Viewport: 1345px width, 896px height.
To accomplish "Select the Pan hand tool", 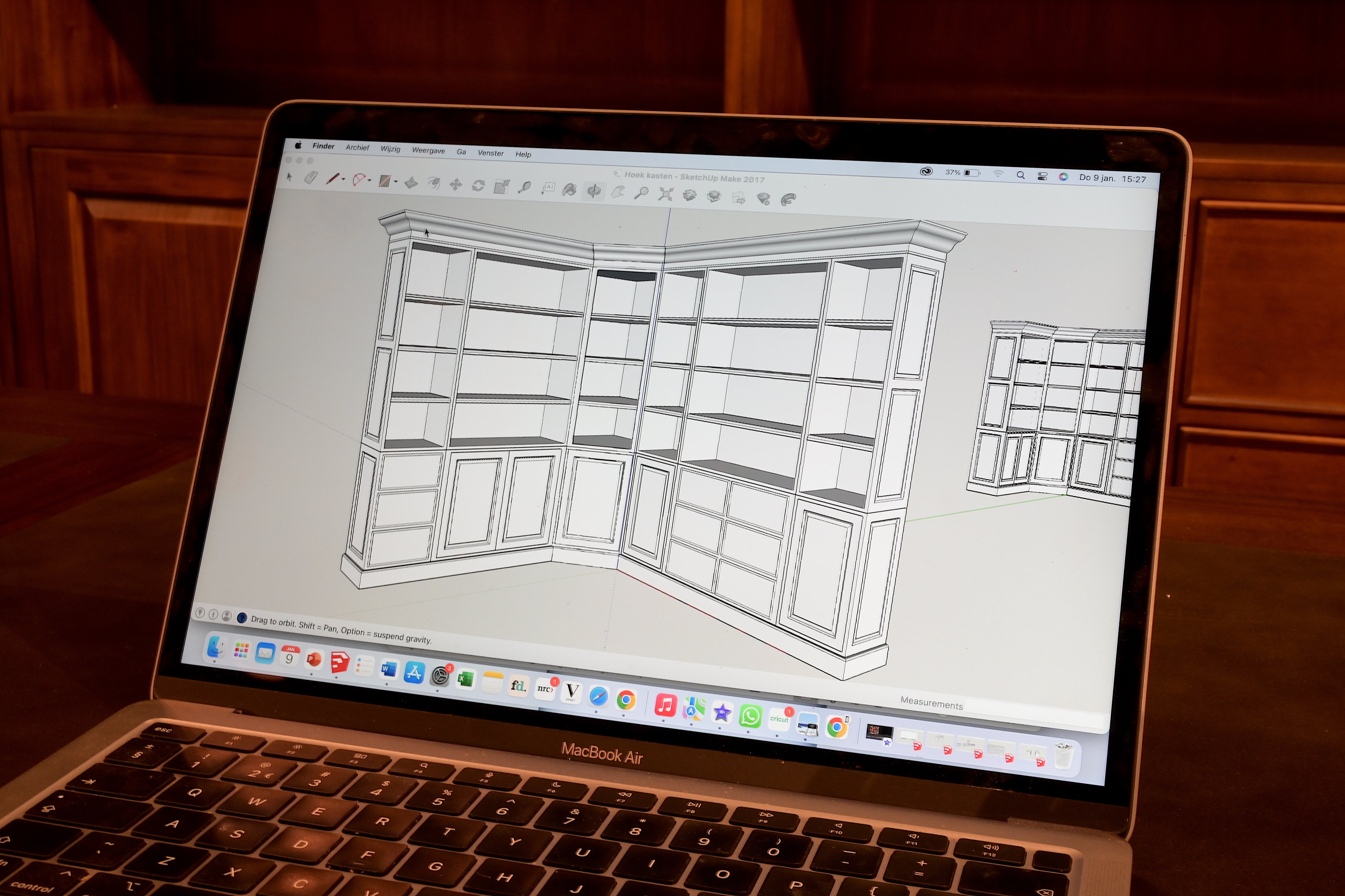I will 617,192.
